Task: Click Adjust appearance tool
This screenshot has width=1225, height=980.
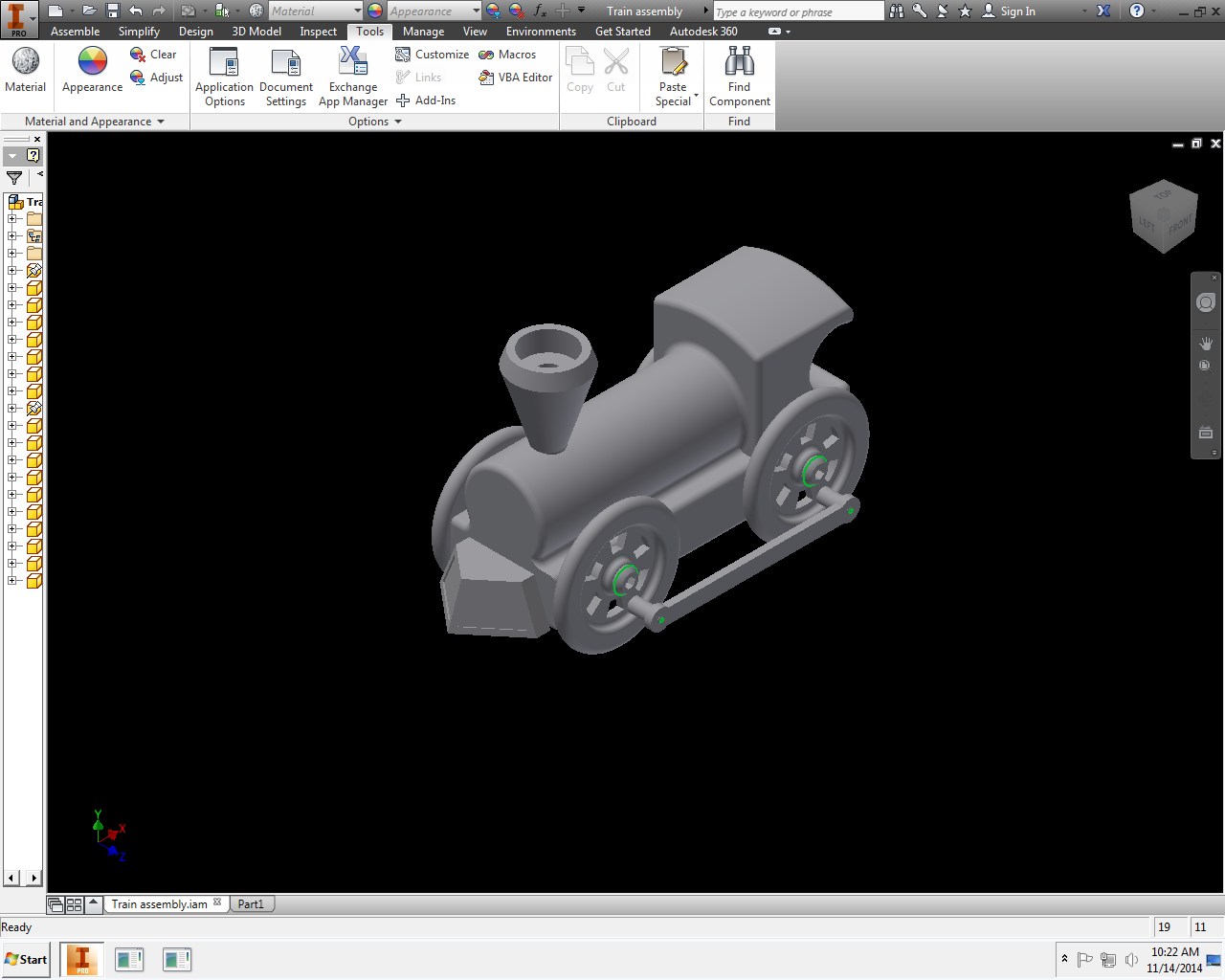Action: pyautogui.click(x=156, y=78)
